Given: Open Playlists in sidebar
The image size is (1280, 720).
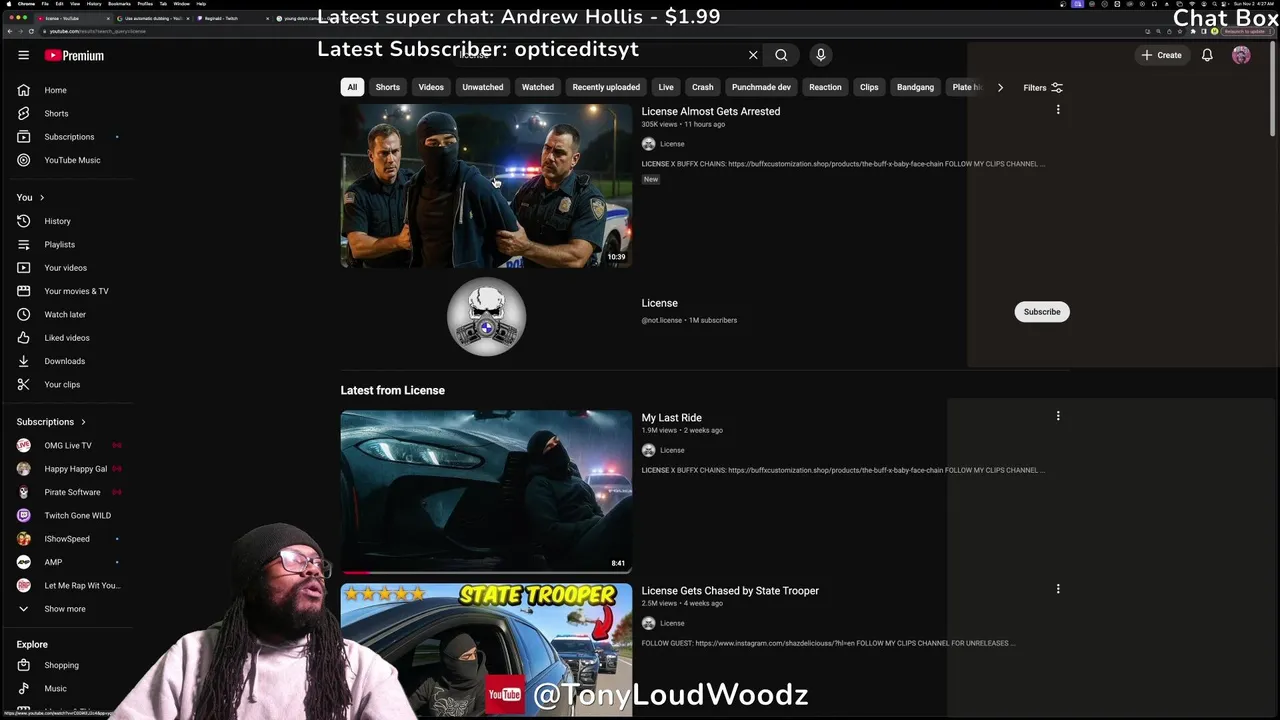Looking at the screenshot, I should click(x=66, y=244).
